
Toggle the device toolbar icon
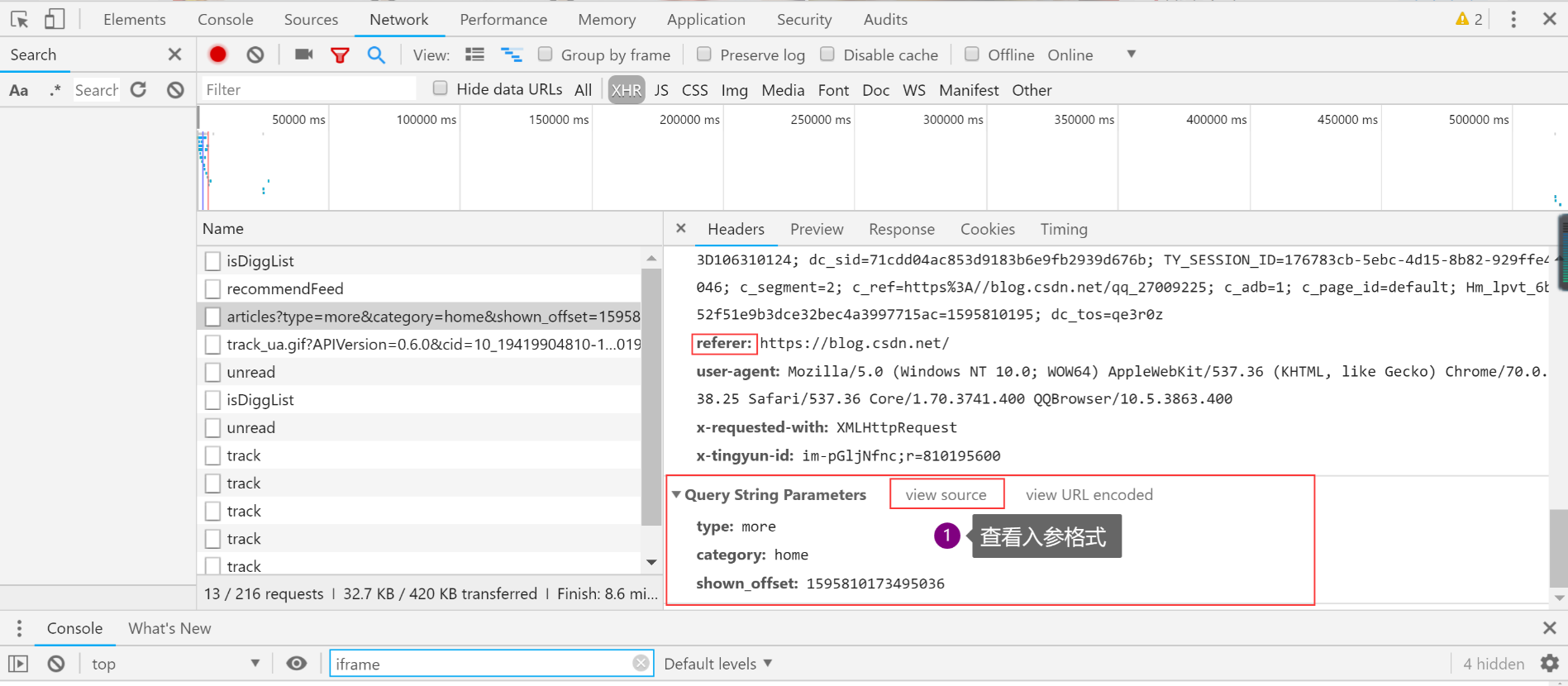pyautogui.click(x=55, y=19)
